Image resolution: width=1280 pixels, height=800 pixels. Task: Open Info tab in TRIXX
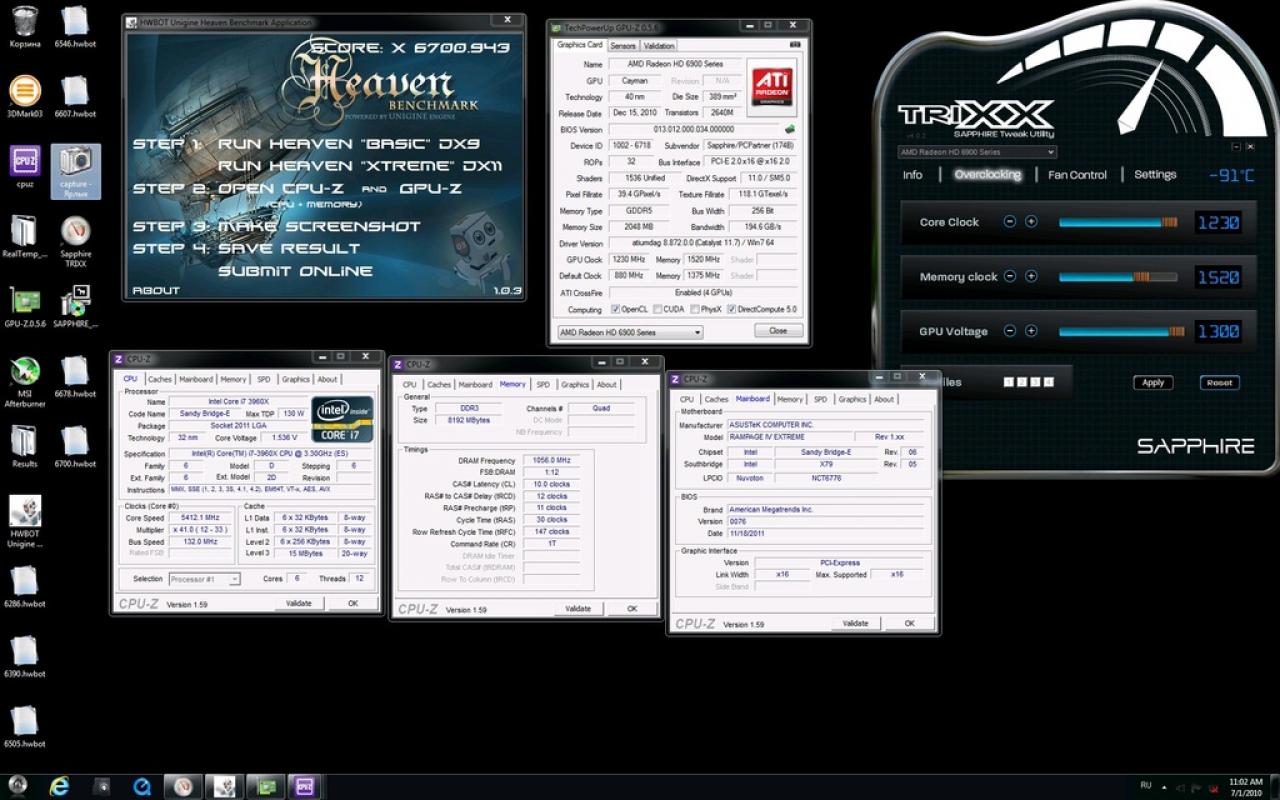pyautogui.click(x=912, y=175)
